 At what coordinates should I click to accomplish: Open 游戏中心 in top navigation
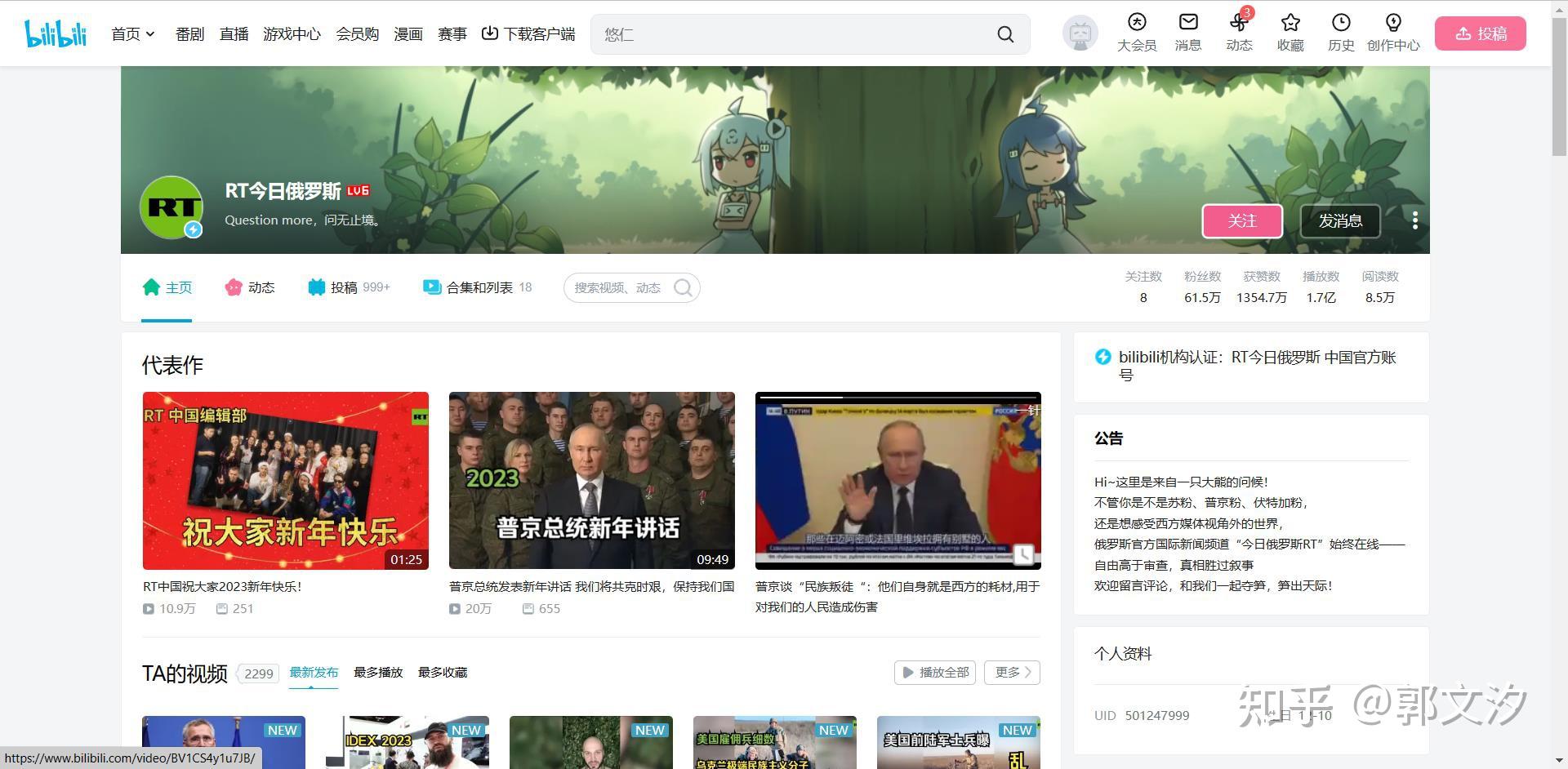coord(292,34)
